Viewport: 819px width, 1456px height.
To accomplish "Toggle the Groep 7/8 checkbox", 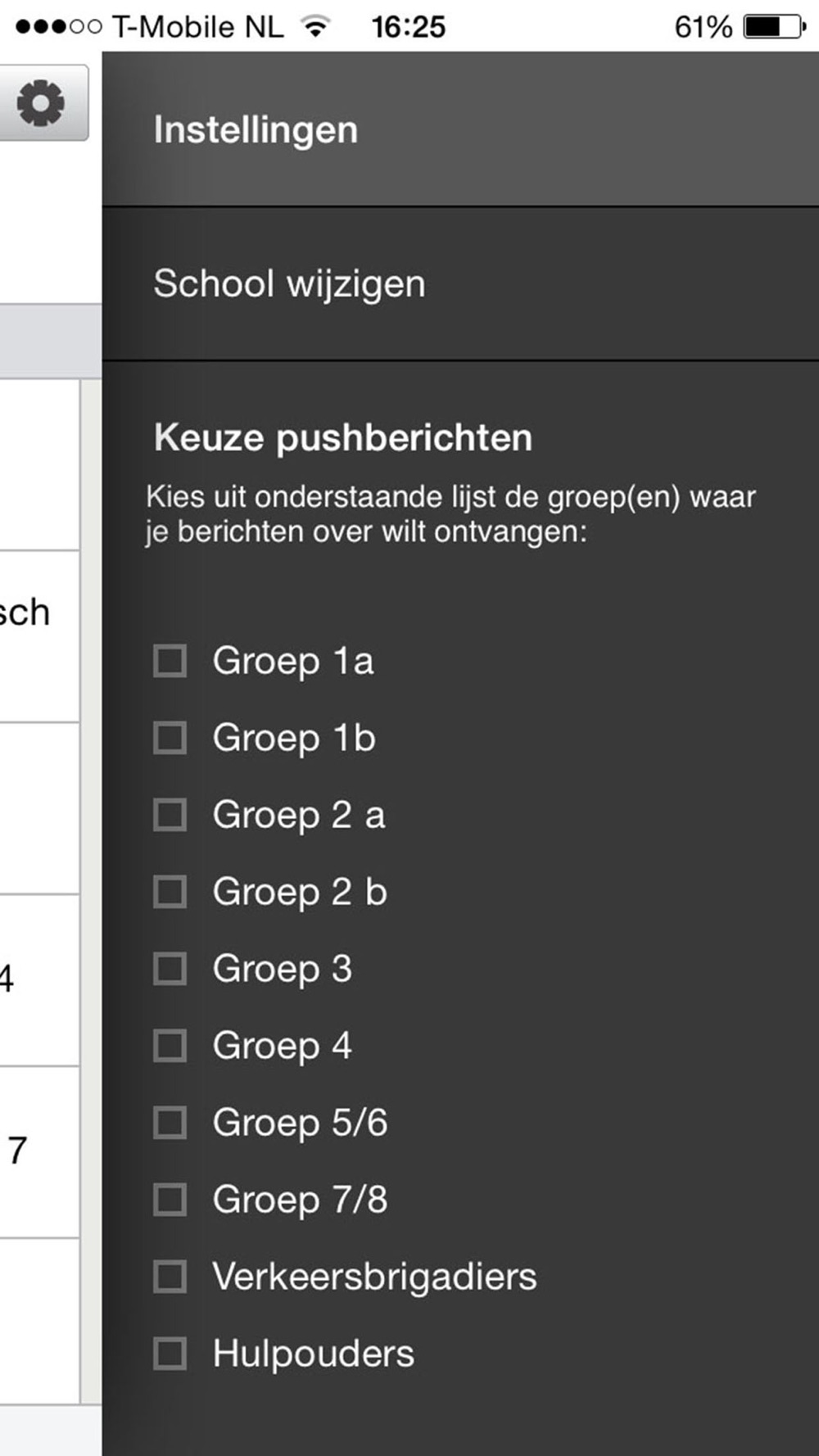I will (170, 1200).
